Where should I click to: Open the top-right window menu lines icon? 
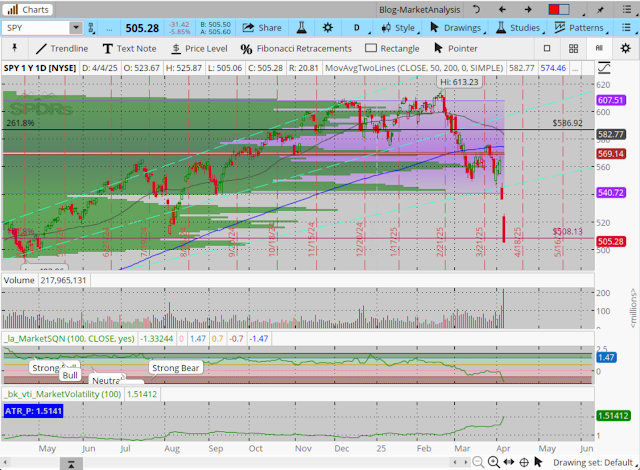point(627,9)
